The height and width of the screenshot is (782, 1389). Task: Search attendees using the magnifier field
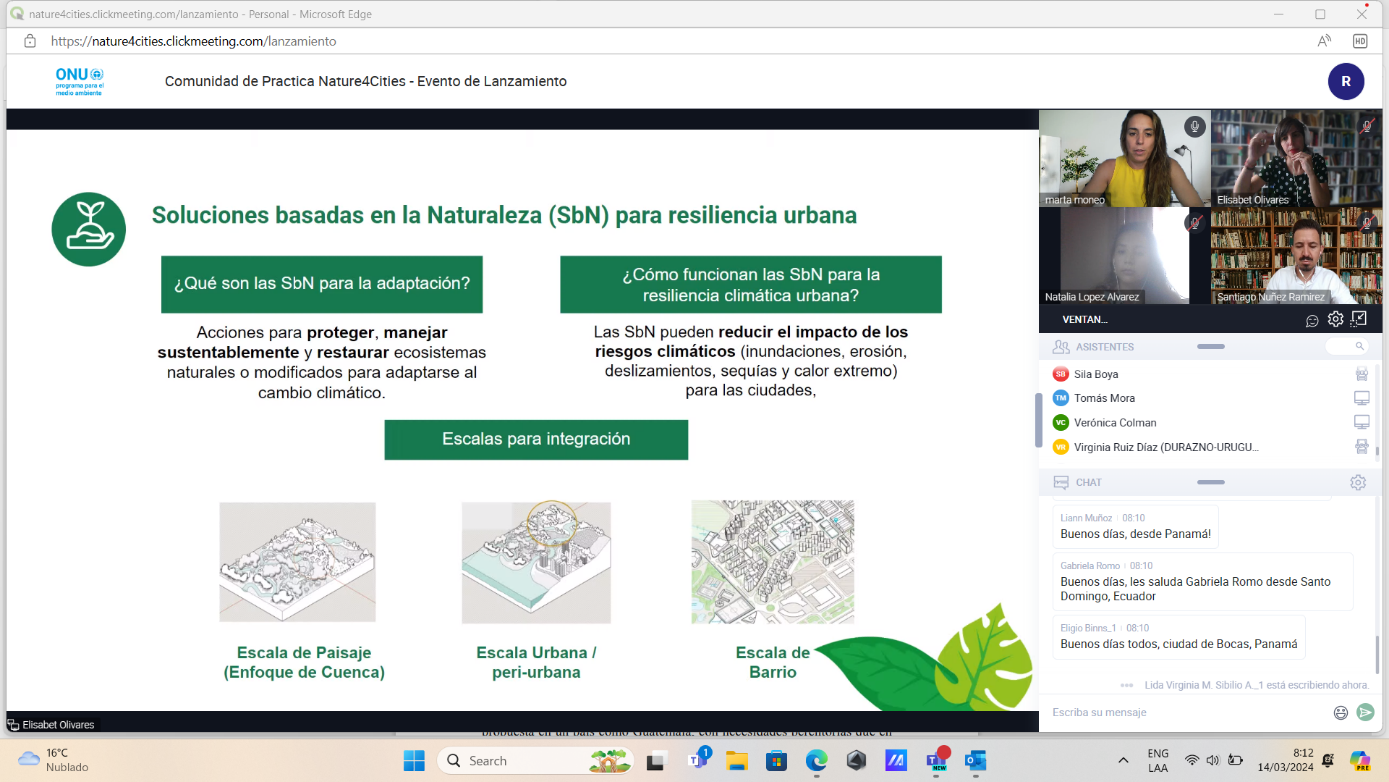[1347, 346]
